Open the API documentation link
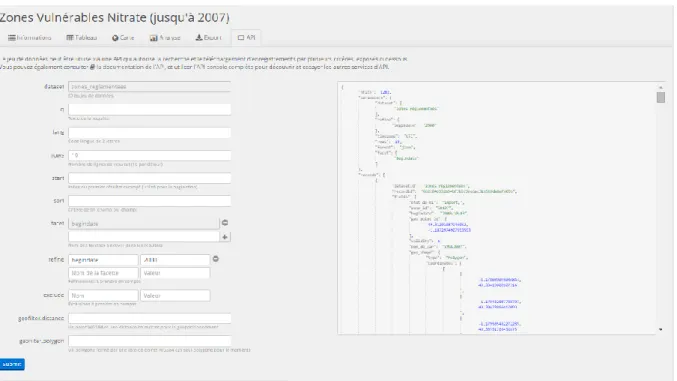This screenshot has width=677, height=381. coord(130,67)
